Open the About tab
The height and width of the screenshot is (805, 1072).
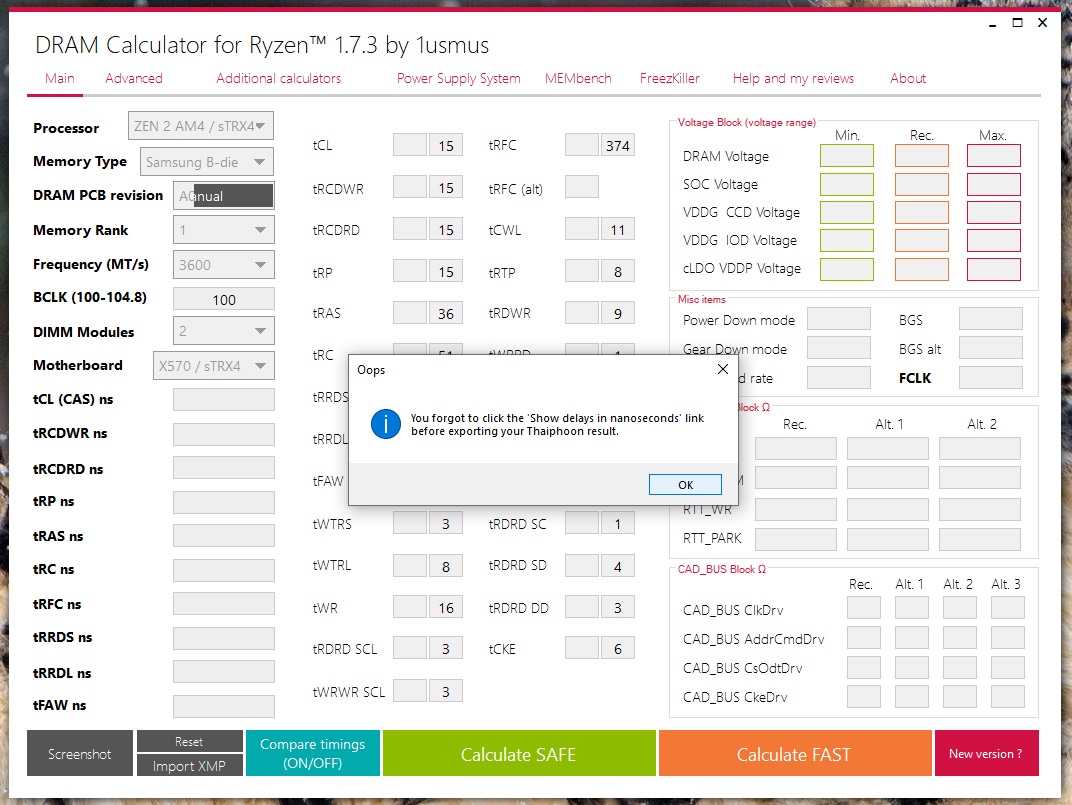908,78
